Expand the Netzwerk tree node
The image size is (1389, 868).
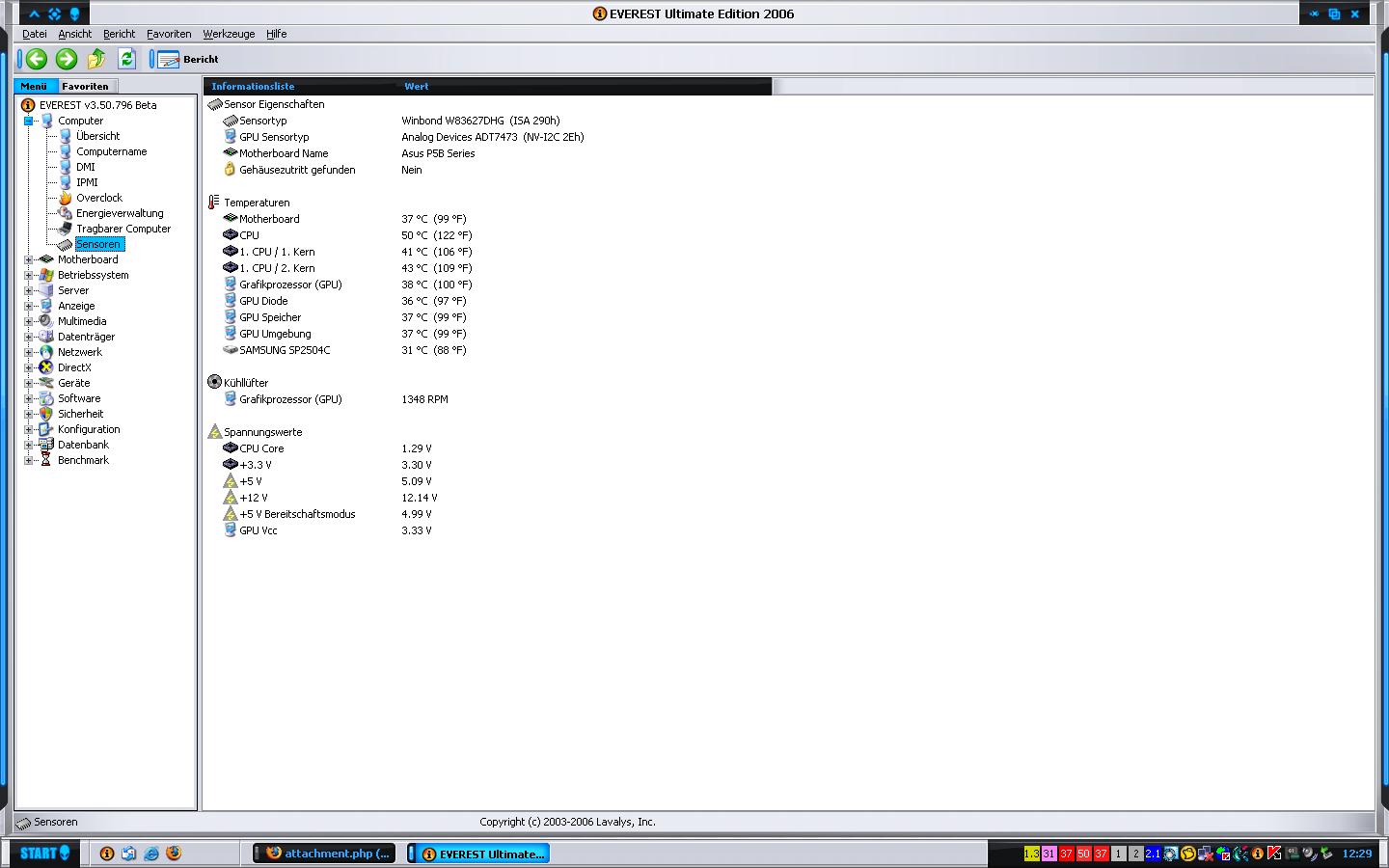(x=29, y=352)
